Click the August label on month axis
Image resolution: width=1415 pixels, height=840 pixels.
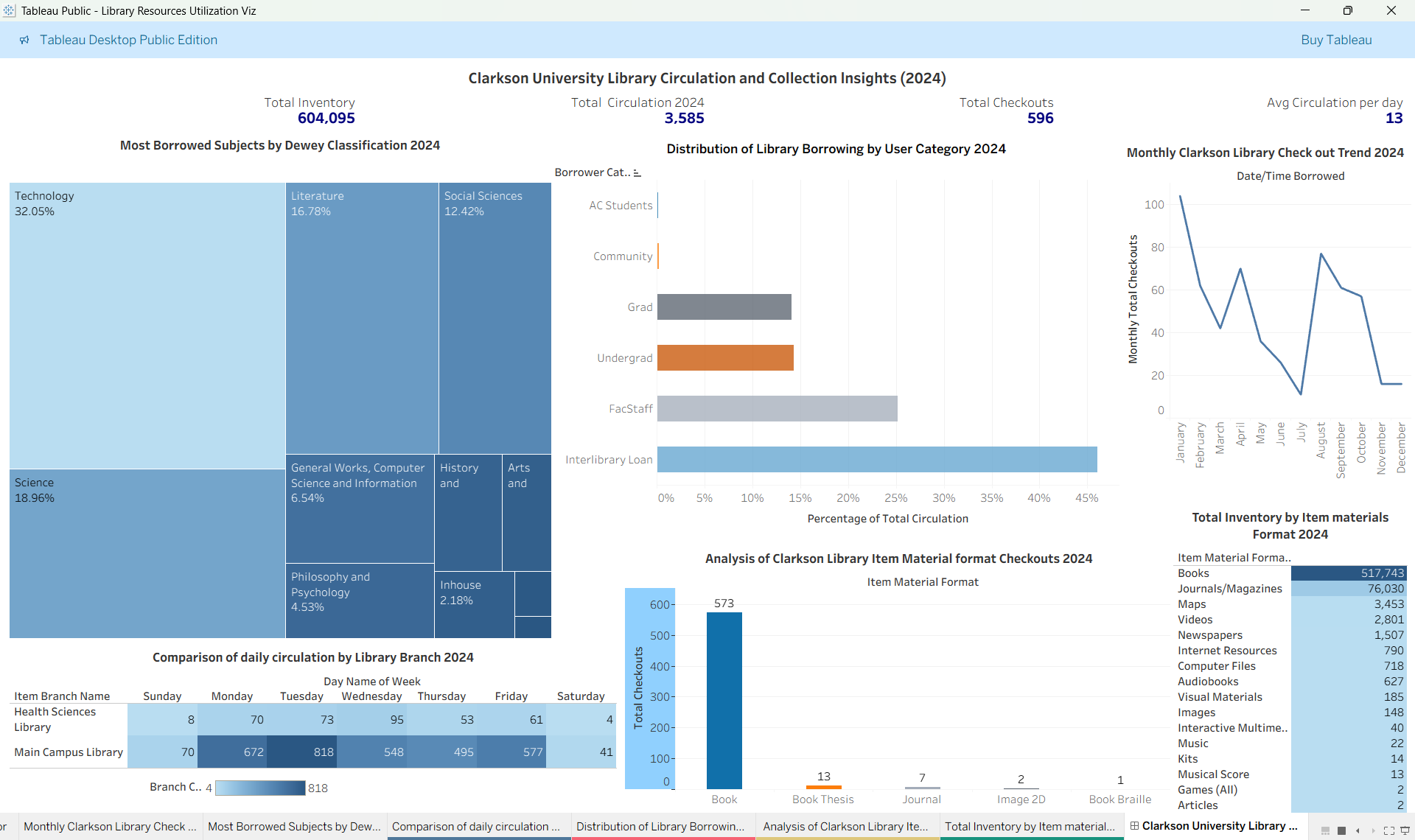(x=1321, y=441)
